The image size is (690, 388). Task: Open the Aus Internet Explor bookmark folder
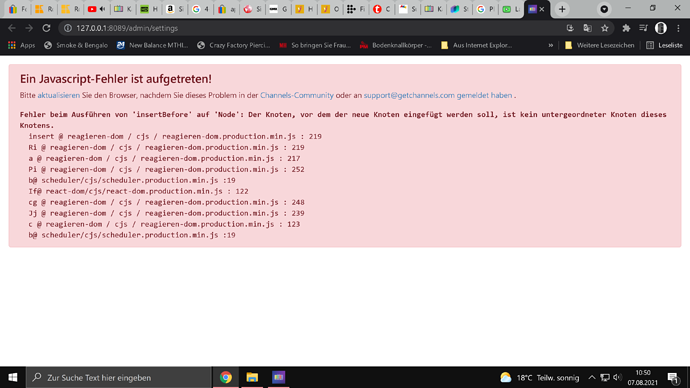tap(477, 45)
